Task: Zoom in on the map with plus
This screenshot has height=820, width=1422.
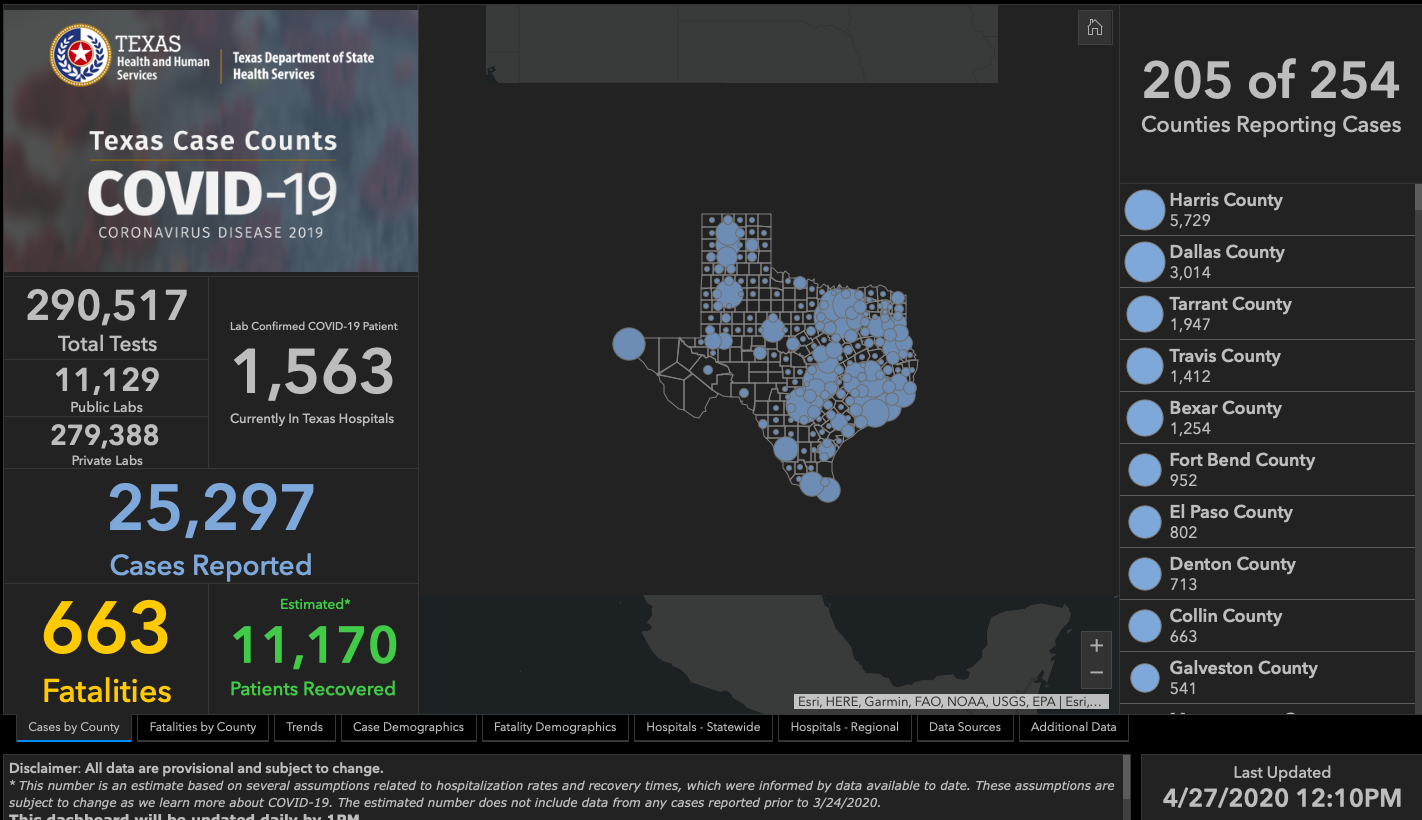Action: click(x=1096, y=646)
